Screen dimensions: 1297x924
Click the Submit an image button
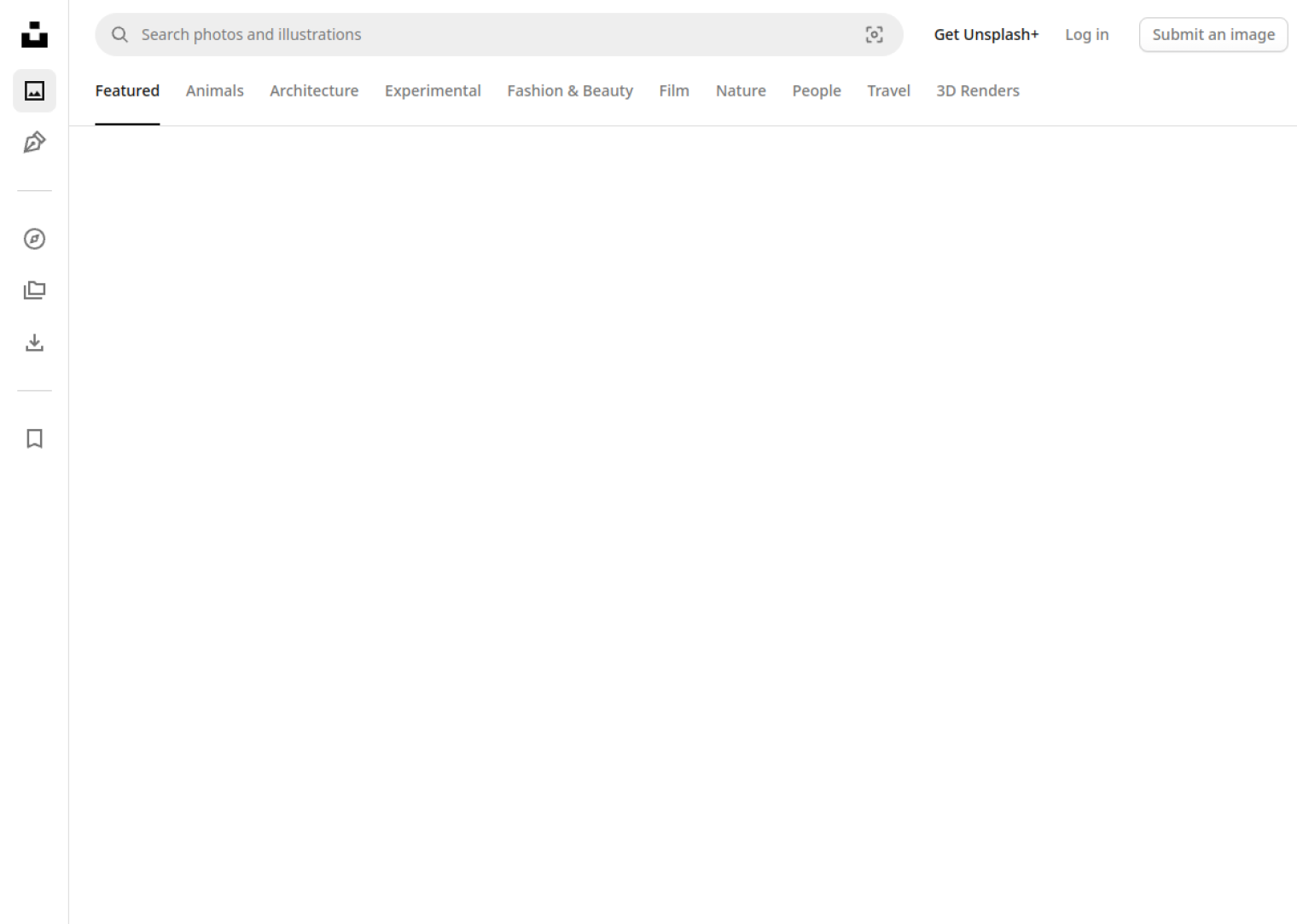click(1213, 34)
